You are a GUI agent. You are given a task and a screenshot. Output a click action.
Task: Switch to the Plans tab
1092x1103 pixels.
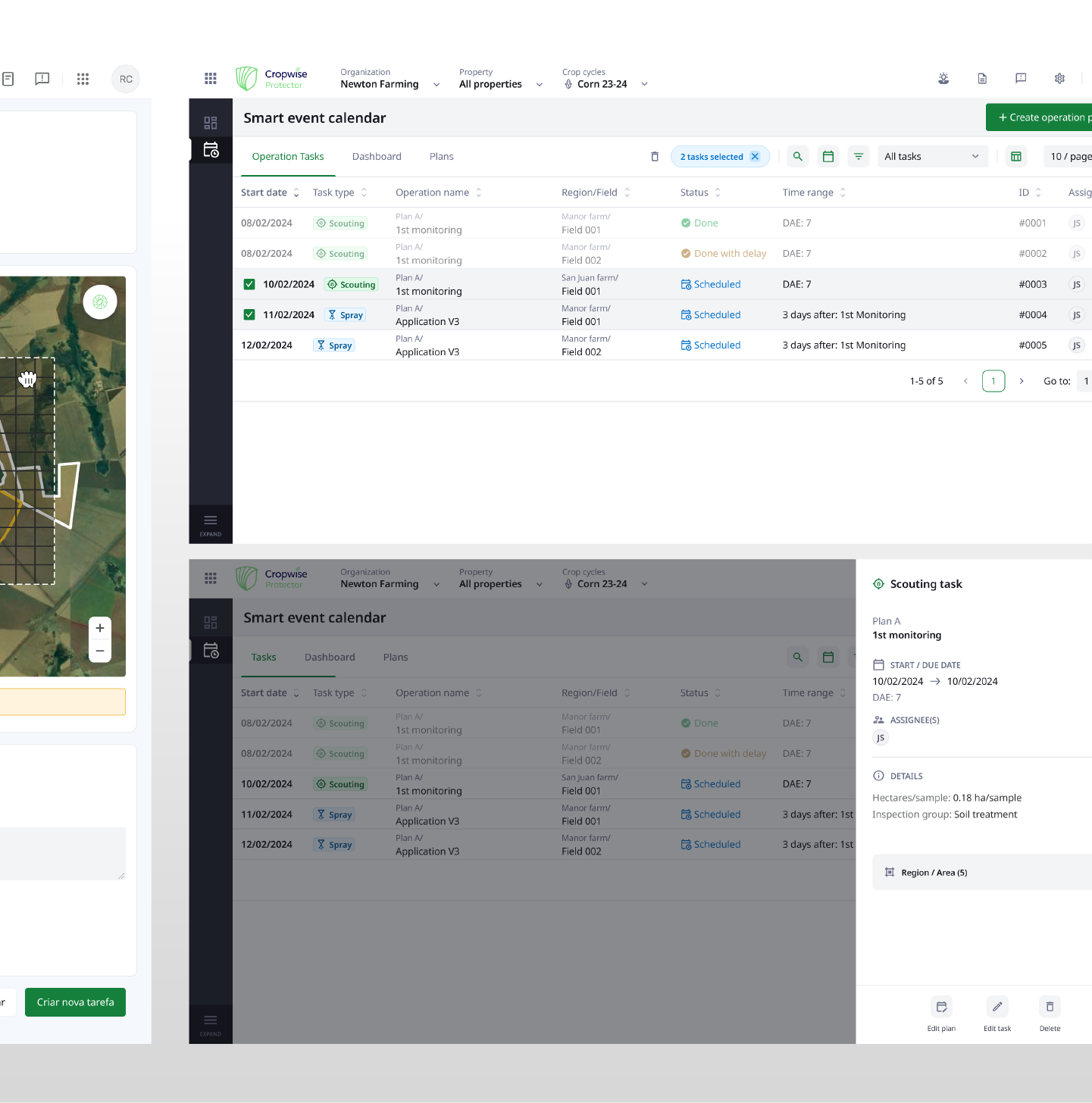coord(441,157)
